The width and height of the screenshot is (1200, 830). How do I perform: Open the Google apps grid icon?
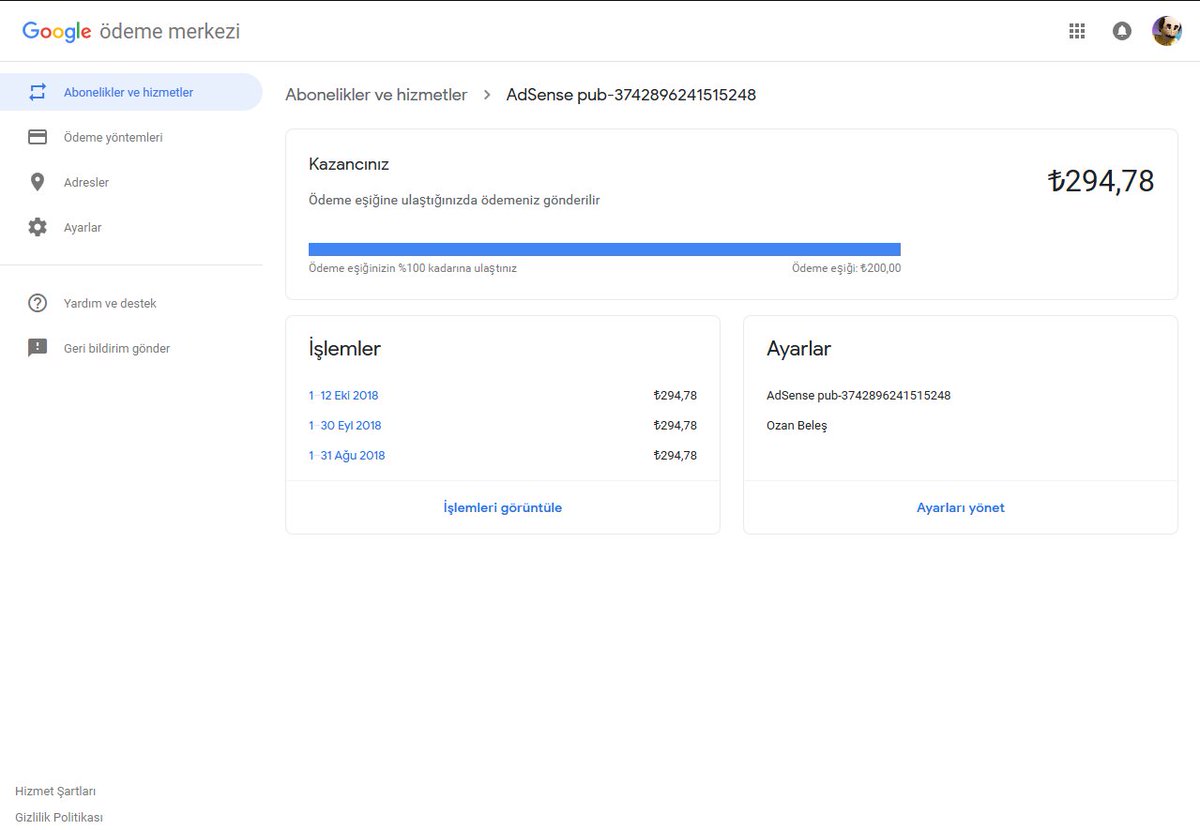coord(1077,31)
